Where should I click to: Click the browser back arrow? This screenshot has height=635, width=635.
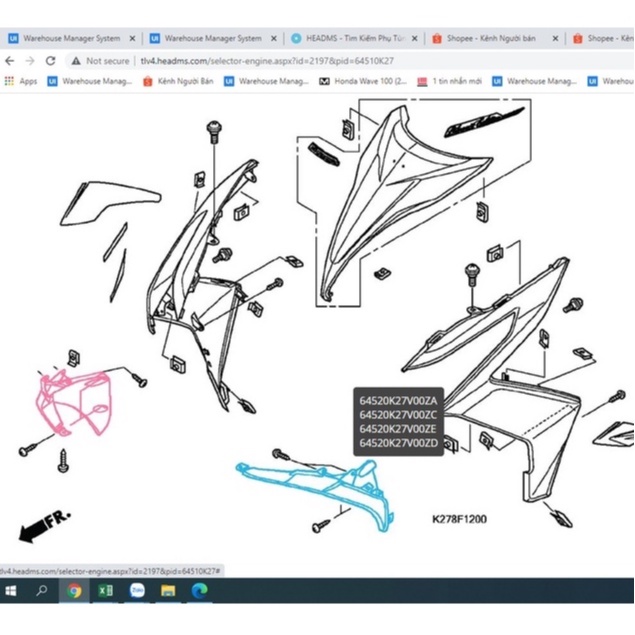pos(11,60)
